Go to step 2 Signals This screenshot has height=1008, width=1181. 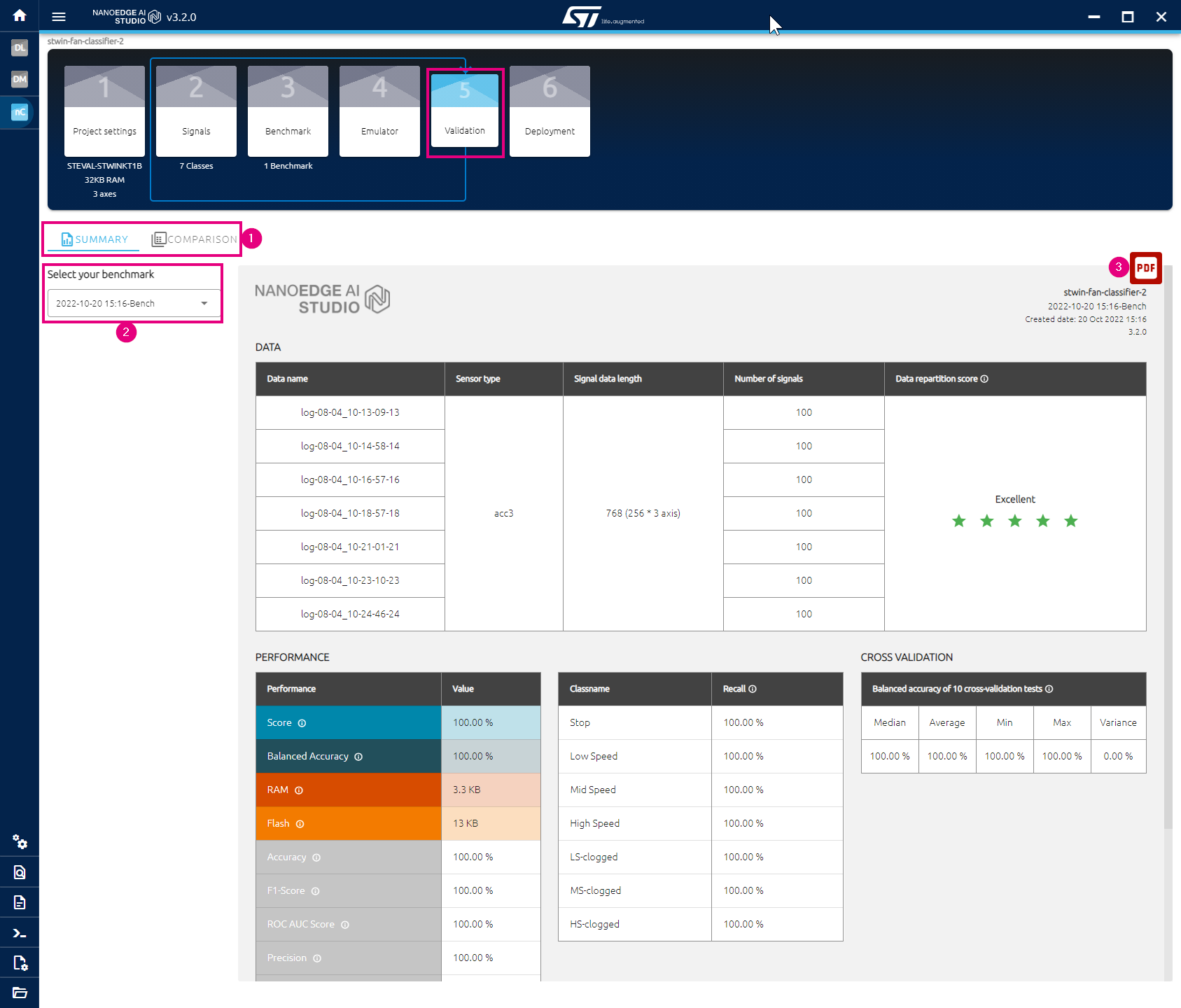196,111
